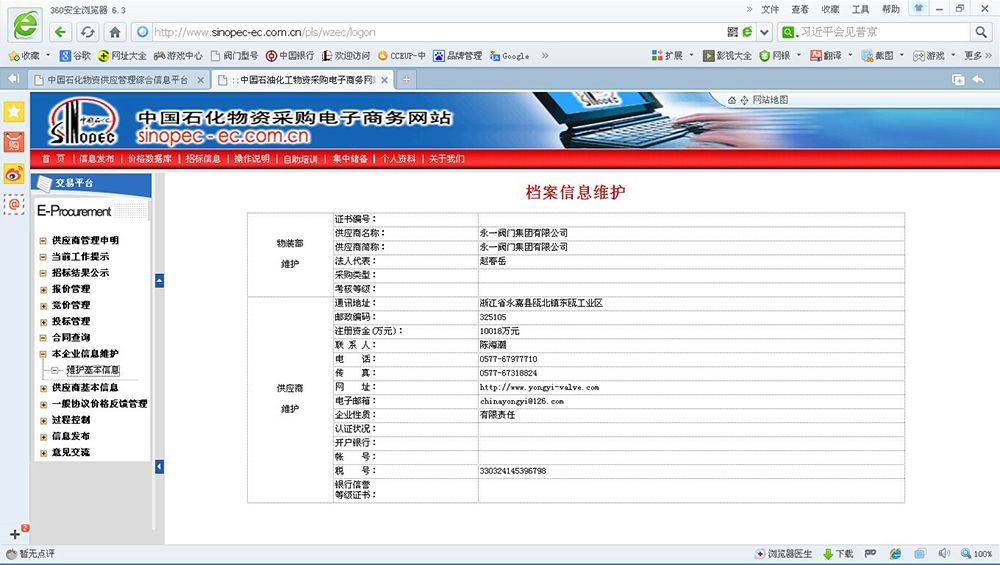Open the 下载 download manager
The height and width of the screenshot is (565, 1000).
[x=838, y=554]
